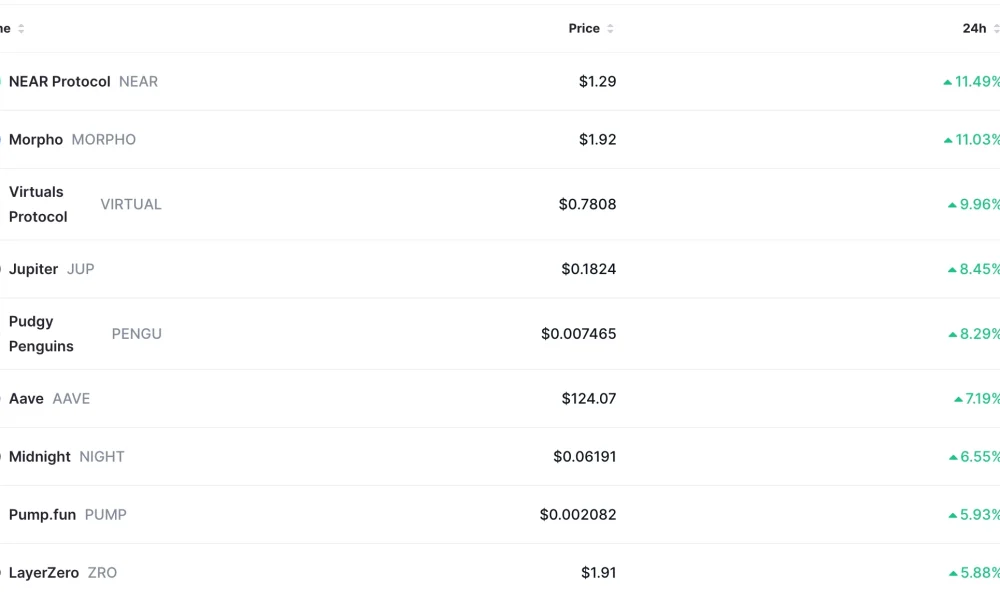Viewport: 1000px width, 600px height.
Task: Click the Jupiter coin logo
Action: coord(2,269)
